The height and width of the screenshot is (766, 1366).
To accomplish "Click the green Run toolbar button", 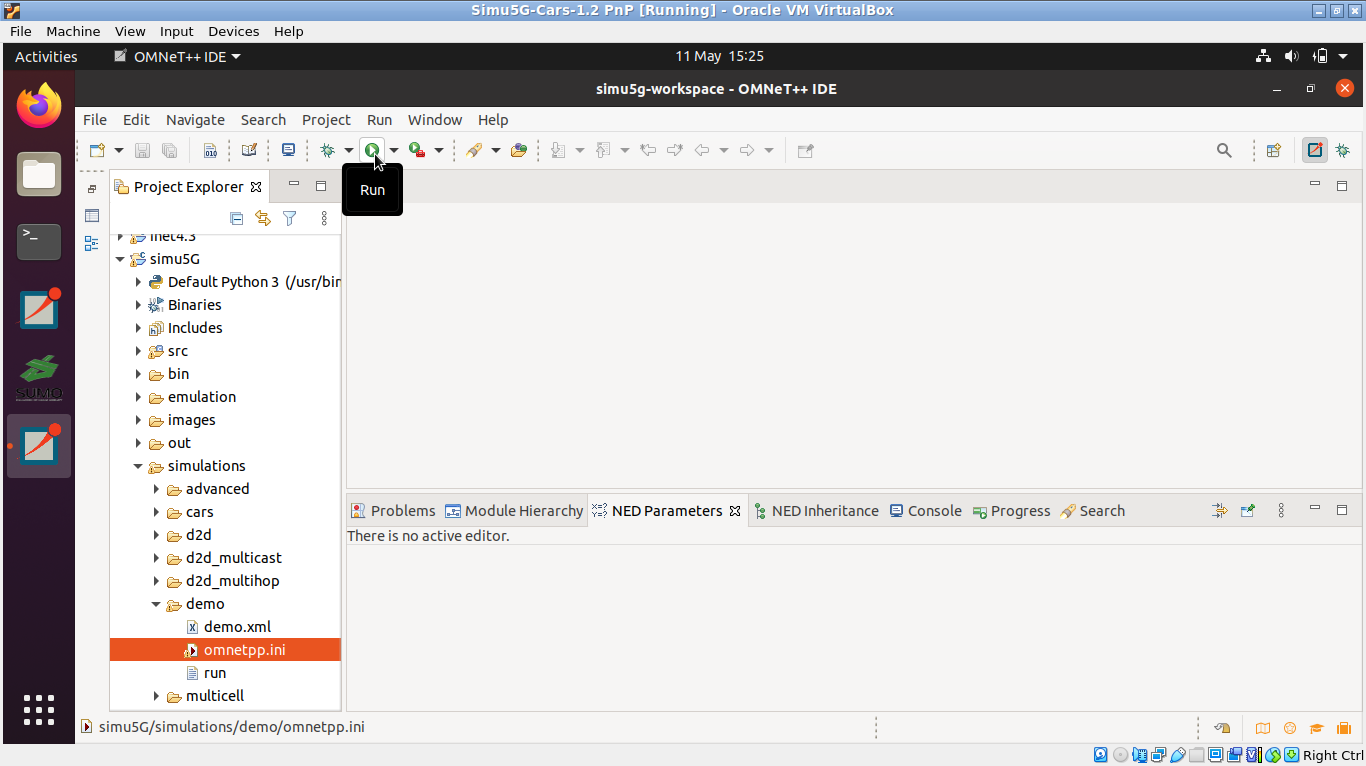I will (x=372, y=150).
